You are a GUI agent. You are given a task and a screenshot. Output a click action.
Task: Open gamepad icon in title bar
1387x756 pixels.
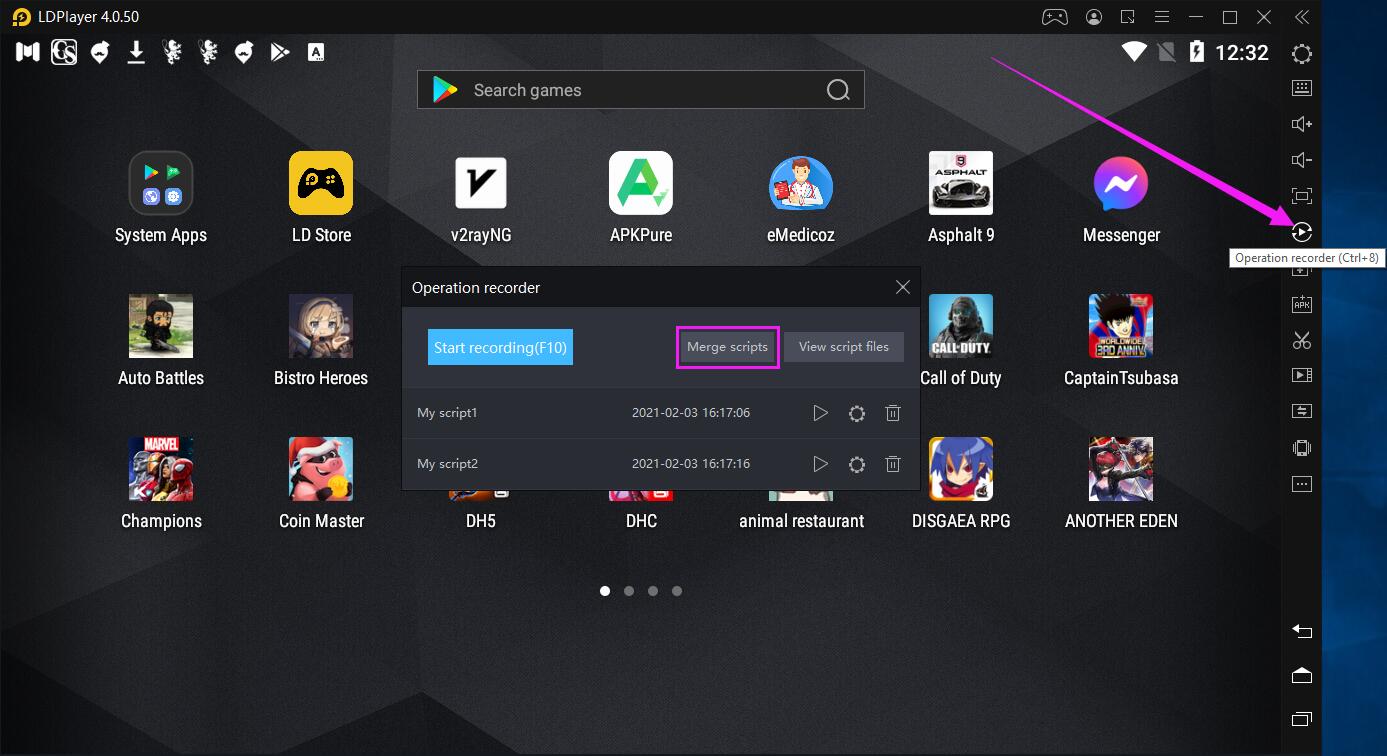[x=1054, y=17]
